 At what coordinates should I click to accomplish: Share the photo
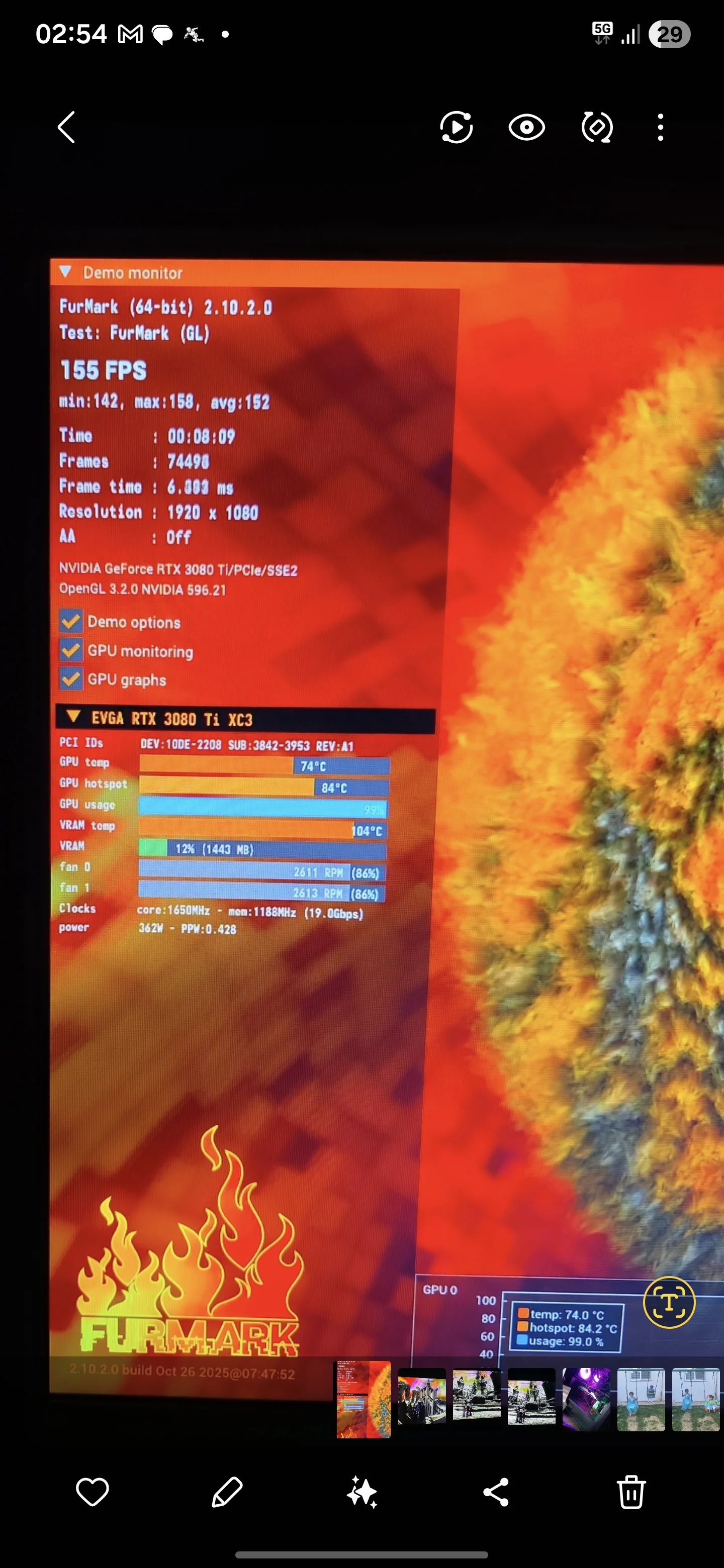(x=496, y=1492)
